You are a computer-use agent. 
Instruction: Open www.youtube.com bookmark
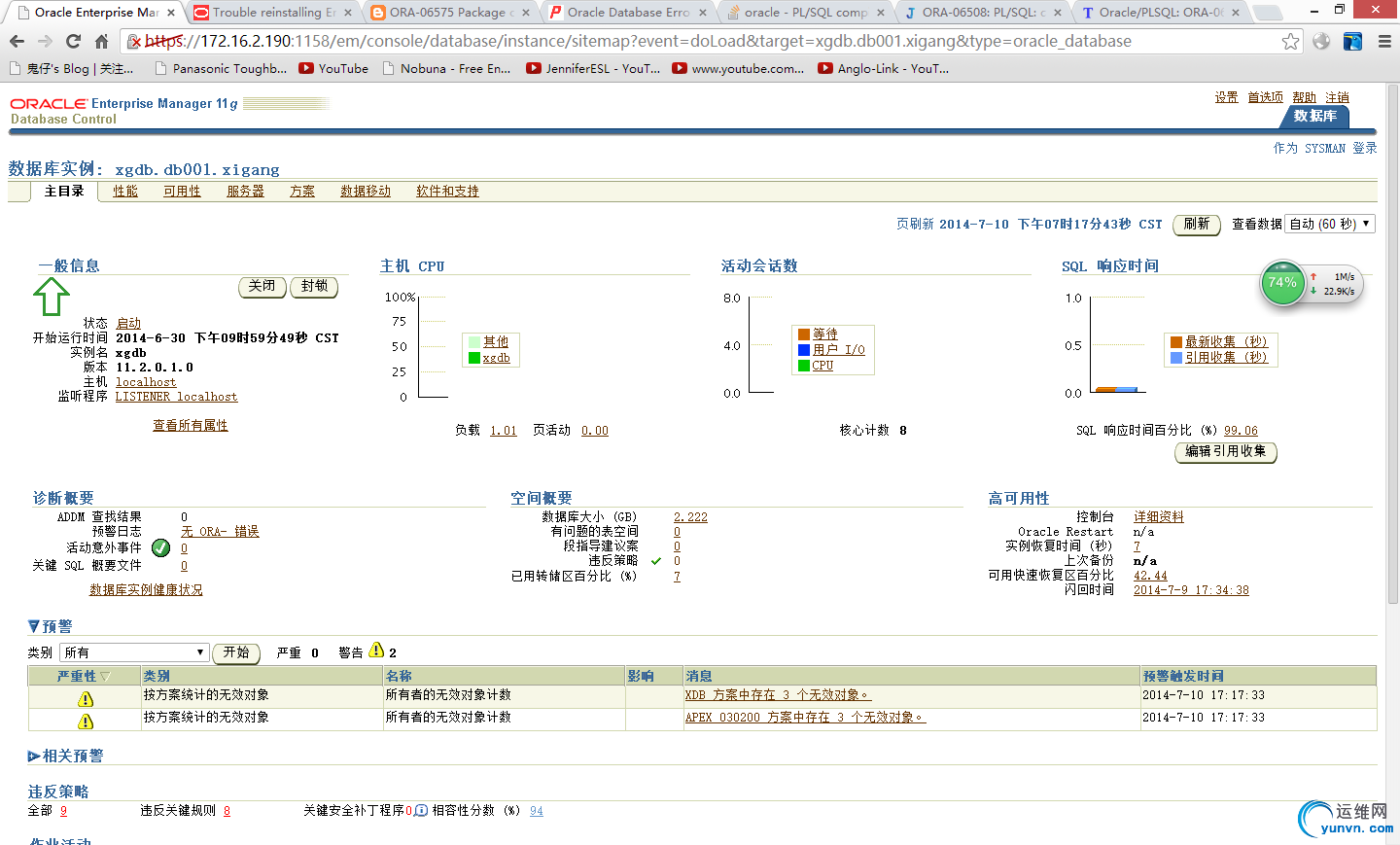[738, 68]
